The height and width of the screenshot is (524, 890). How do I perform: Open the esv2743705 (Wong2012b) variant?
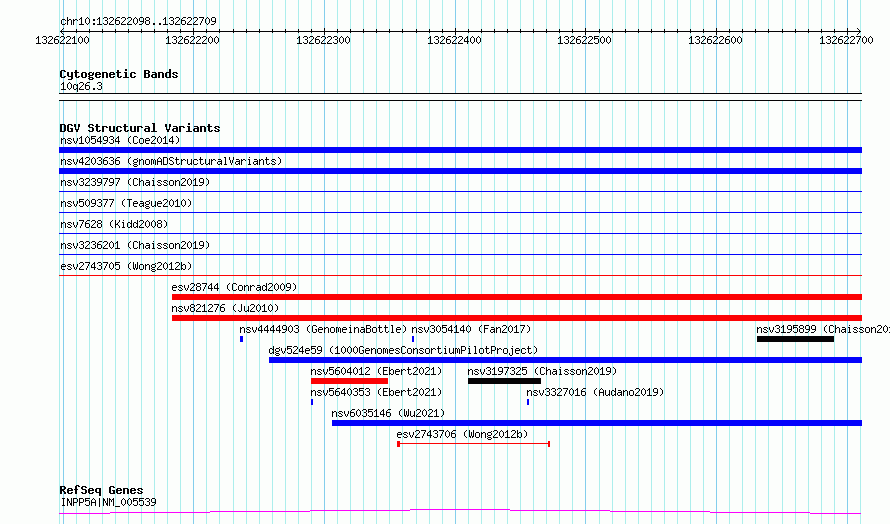pyautogui.click(x=126, y=266)
